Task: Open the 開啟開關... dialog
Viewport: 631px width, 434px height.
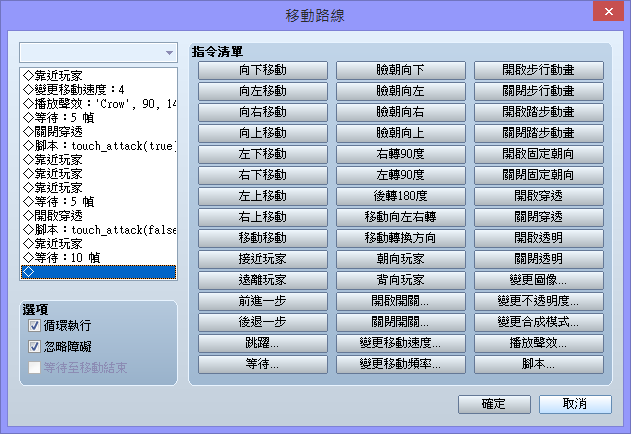Action: click(x=400, y=301)
